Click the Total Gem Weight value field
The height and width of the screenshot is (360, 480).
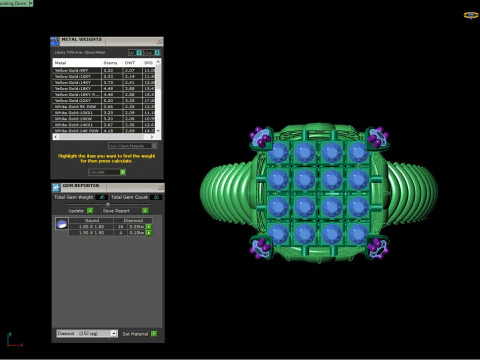[102, 197]
